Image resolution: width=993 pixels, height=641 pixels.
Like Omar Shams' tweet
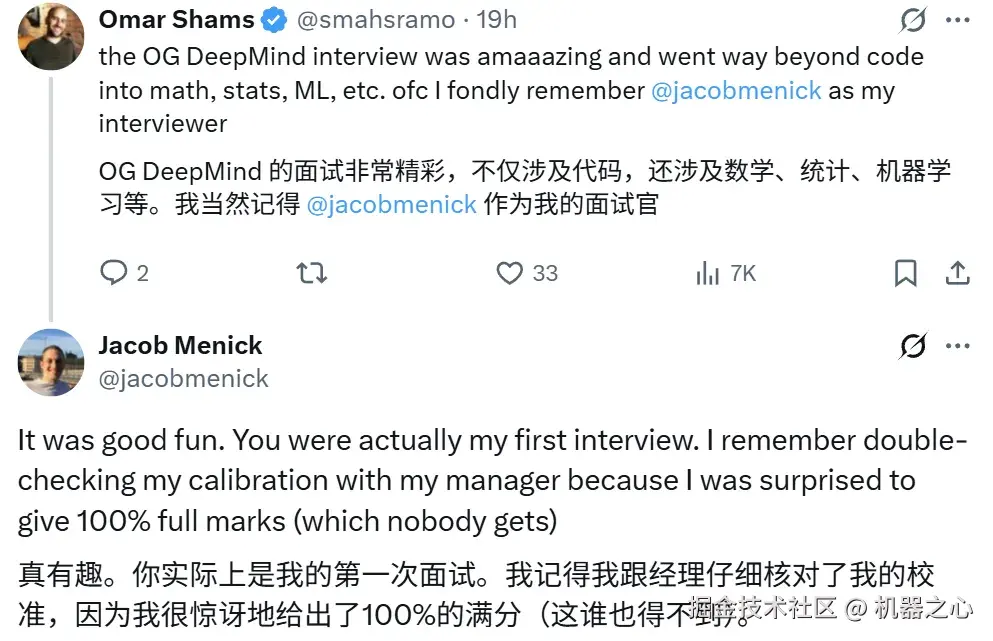(511, 273)
